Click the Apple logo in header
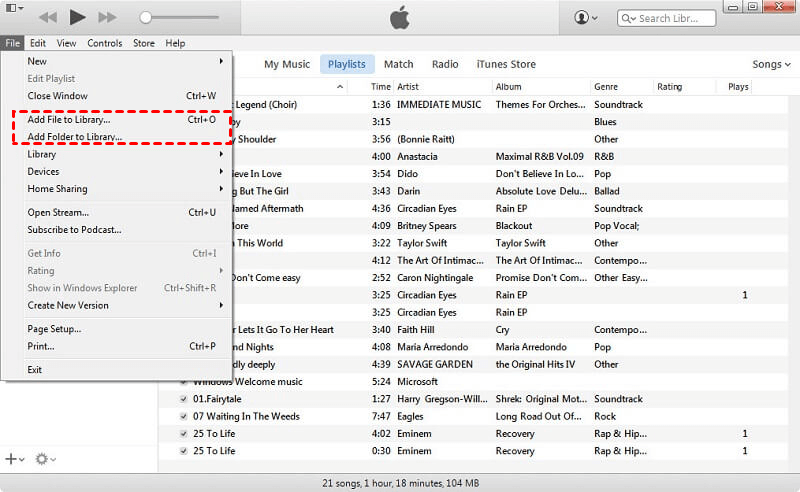This screenshot has height=492, width=800. coord(399,18)
